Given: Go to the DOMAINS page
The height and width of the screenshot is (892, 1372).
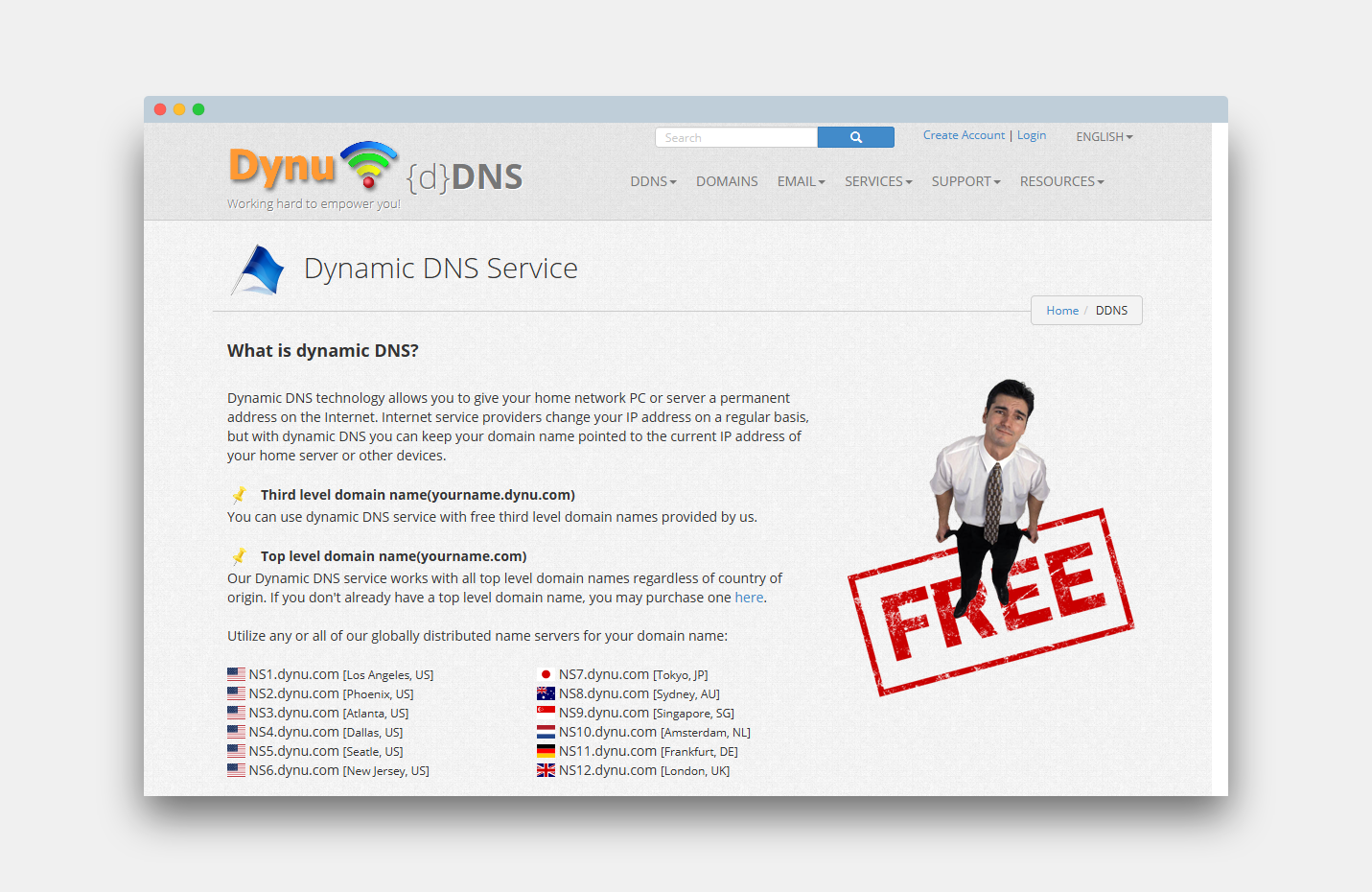Looking at the screenshot, I should click(727, 181).
